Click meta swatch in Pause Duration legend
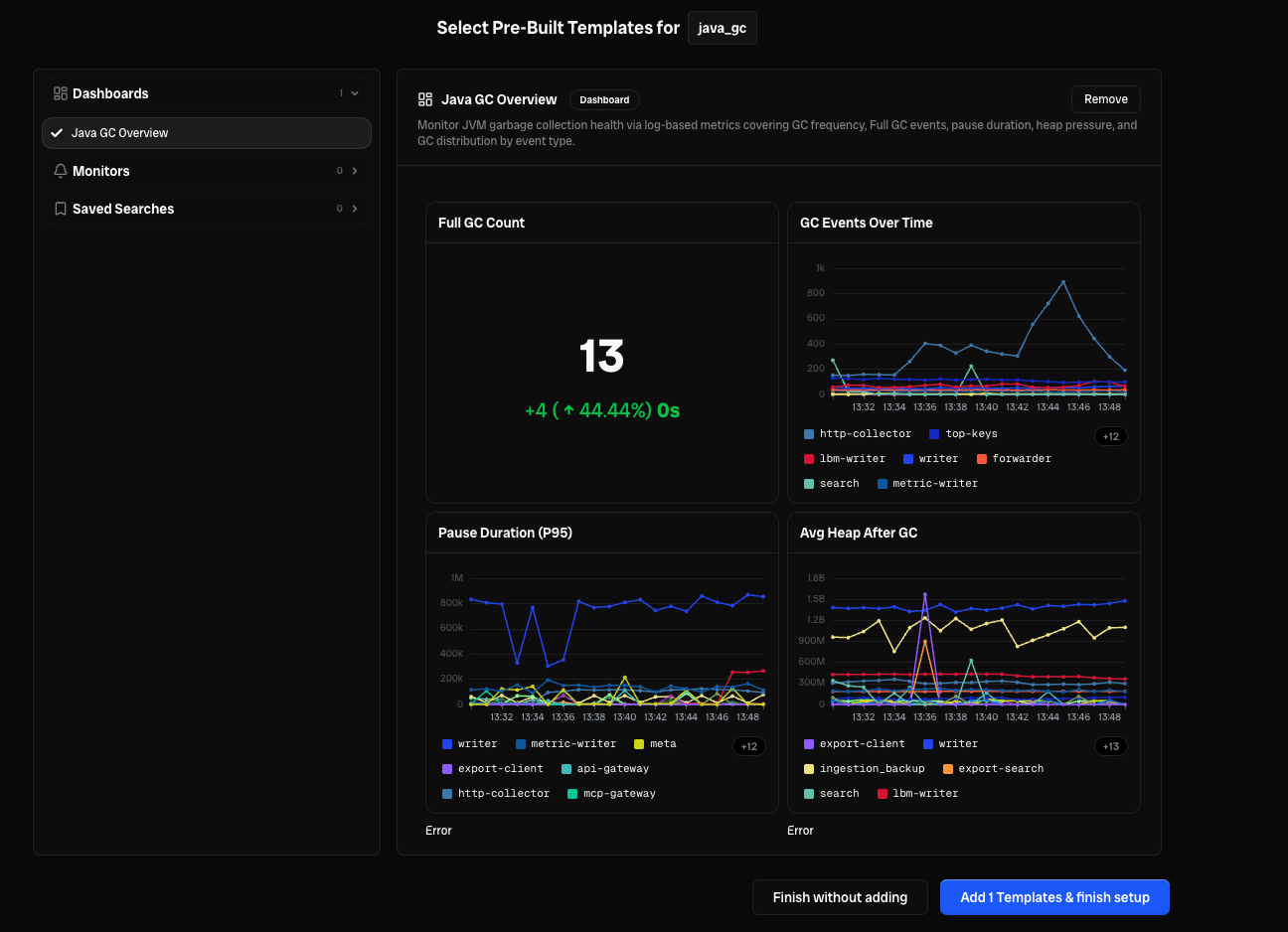 point(639,744)
